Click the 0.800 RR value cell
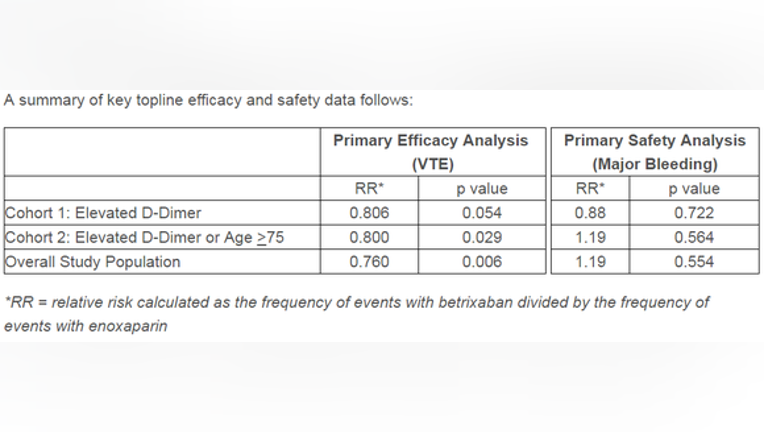 [369, 237]
